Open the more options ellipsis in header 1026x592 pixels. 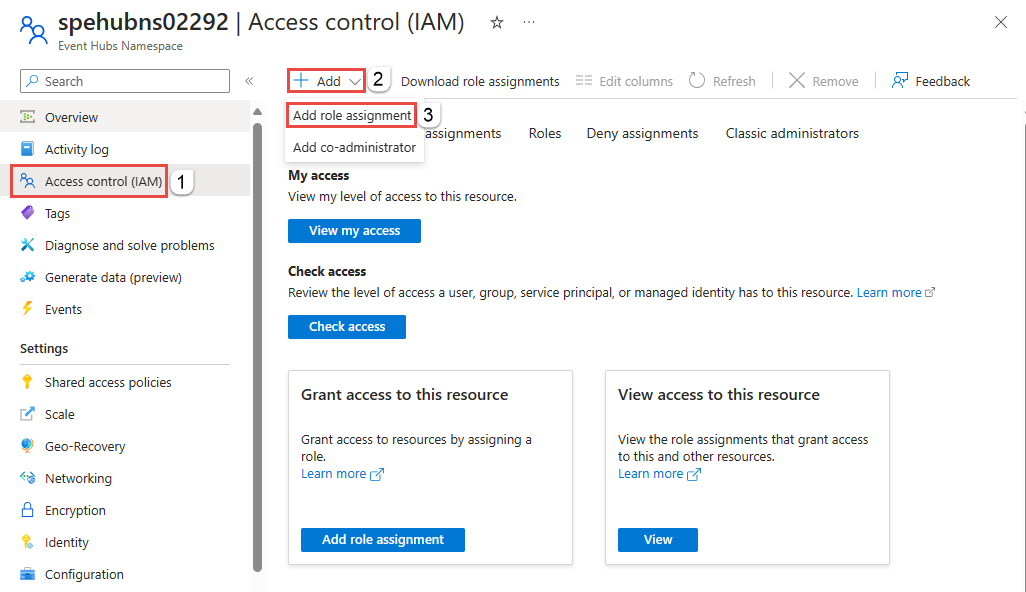tap(529, 22)
